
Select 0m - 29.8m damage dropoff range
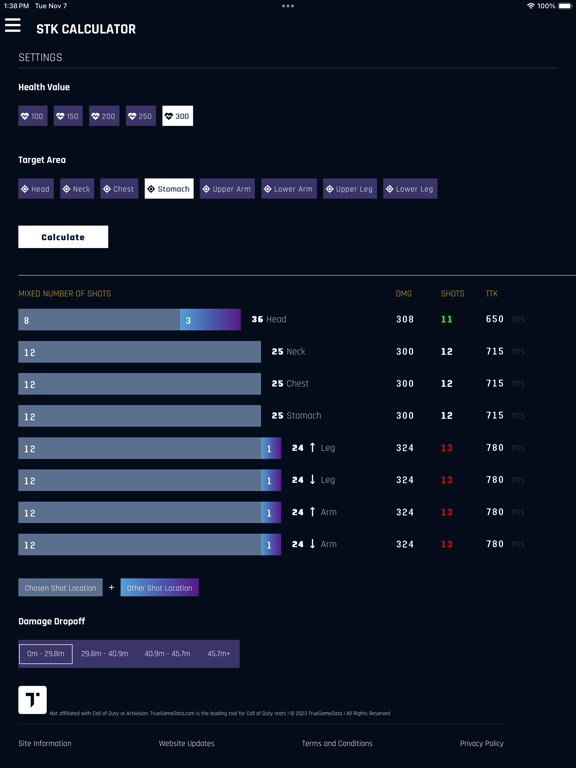tap(46, 654)
